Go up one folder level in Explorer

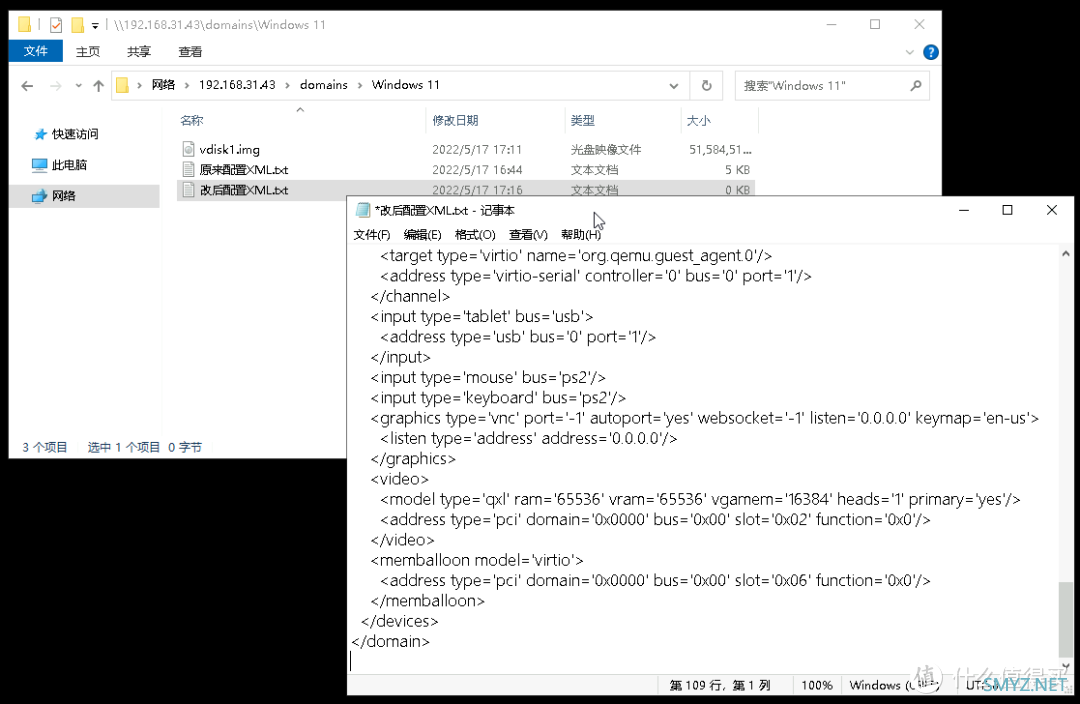click(x=98, y=86)
